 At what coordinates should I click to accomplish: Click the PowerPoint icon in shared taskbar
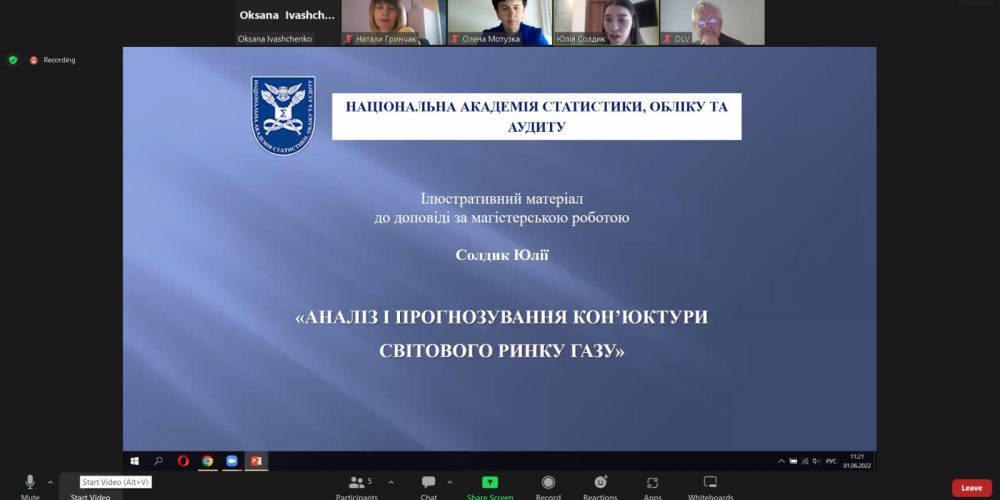point(256,461)
